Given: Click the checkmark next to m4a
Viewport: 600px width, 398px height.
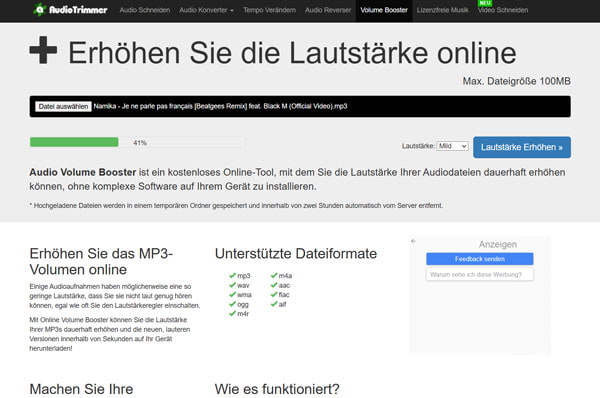Looking at the screenshot, I should click(274, 275).
